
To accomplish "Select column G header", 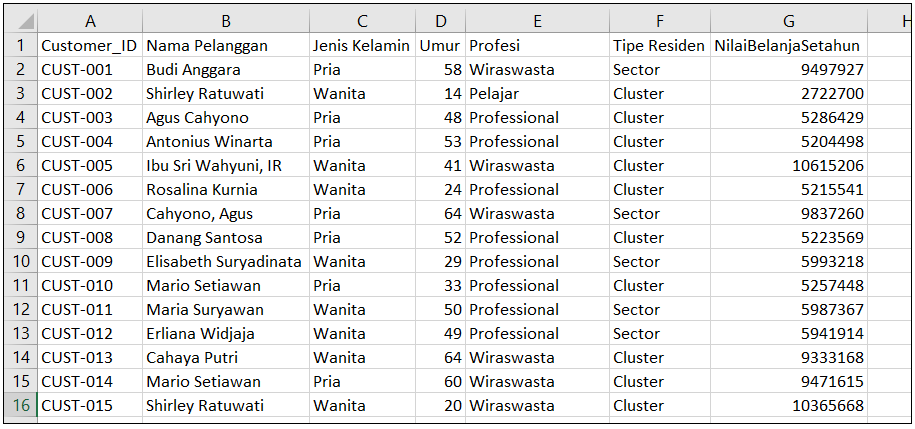I will [x=788, y=21].
